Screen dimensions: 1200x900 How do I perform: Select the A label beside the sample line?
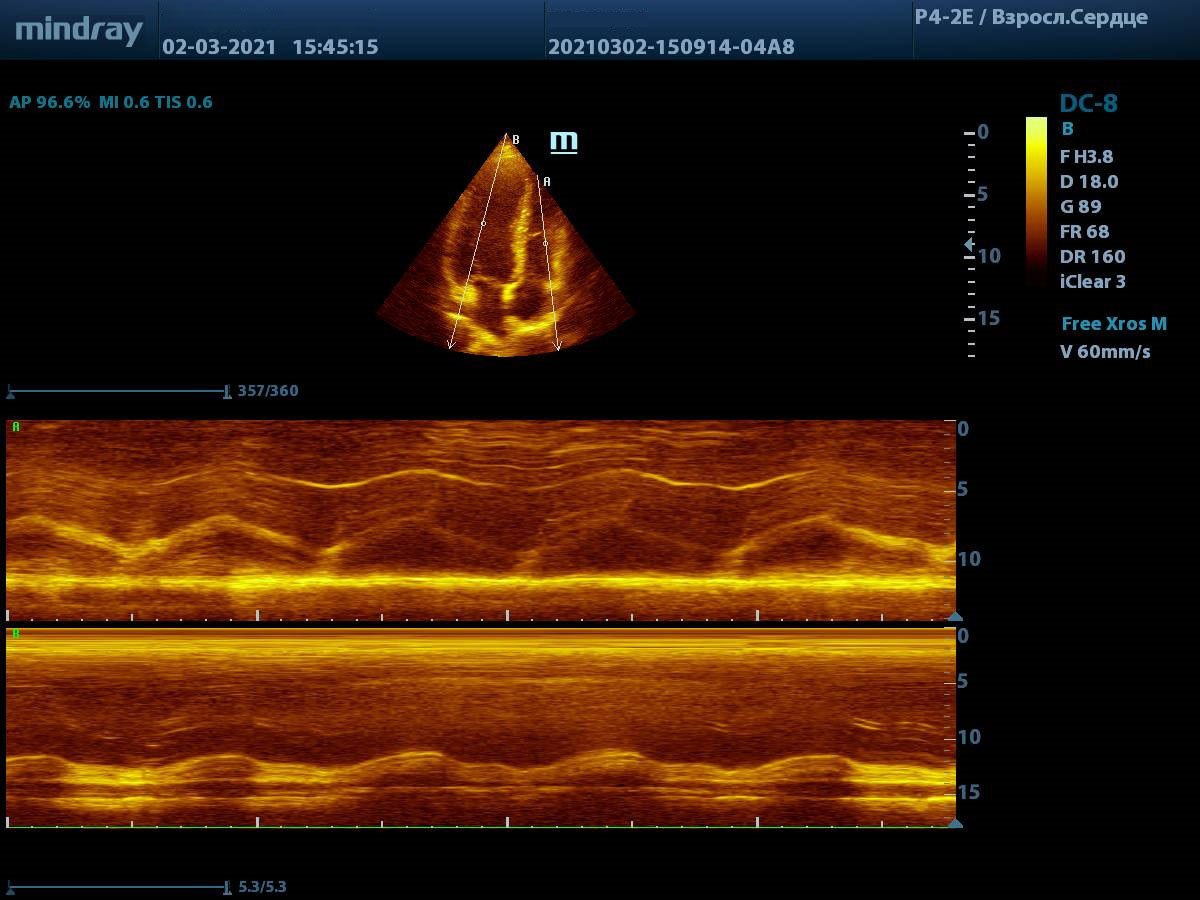547,182
